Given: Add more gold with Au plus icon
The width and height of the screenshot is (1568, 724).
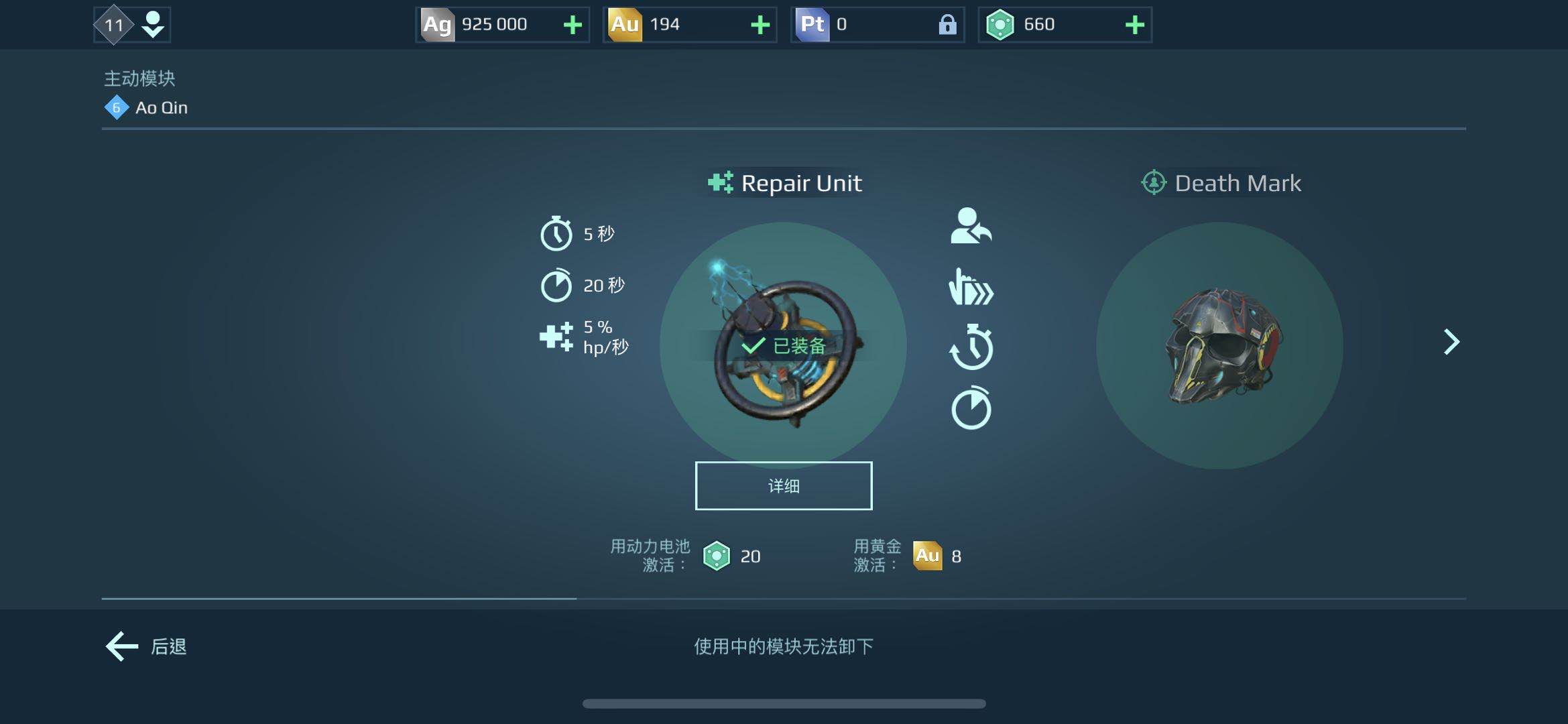Looking at the screenshot, I should tap(760, 25).
